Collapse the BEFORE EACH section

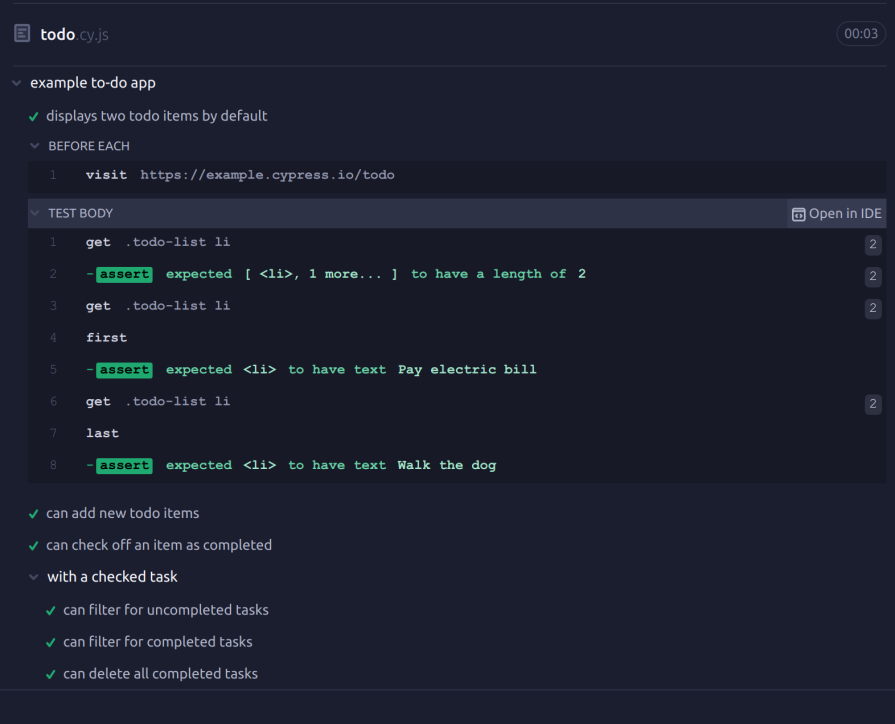pos(33,145)
